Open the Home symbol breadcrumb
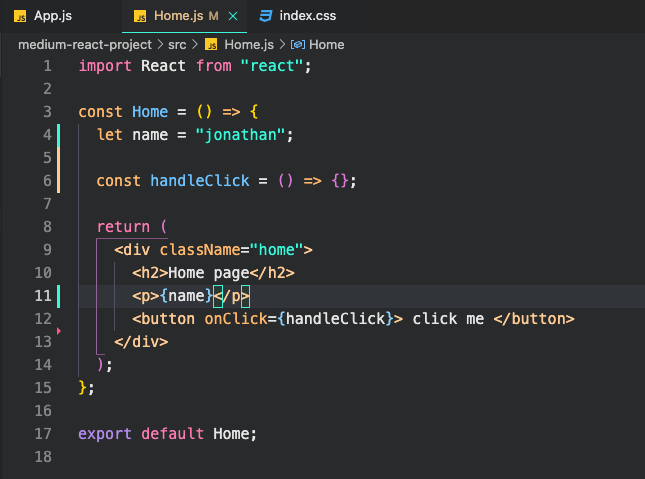645x479 pixels. coord(327,44)
